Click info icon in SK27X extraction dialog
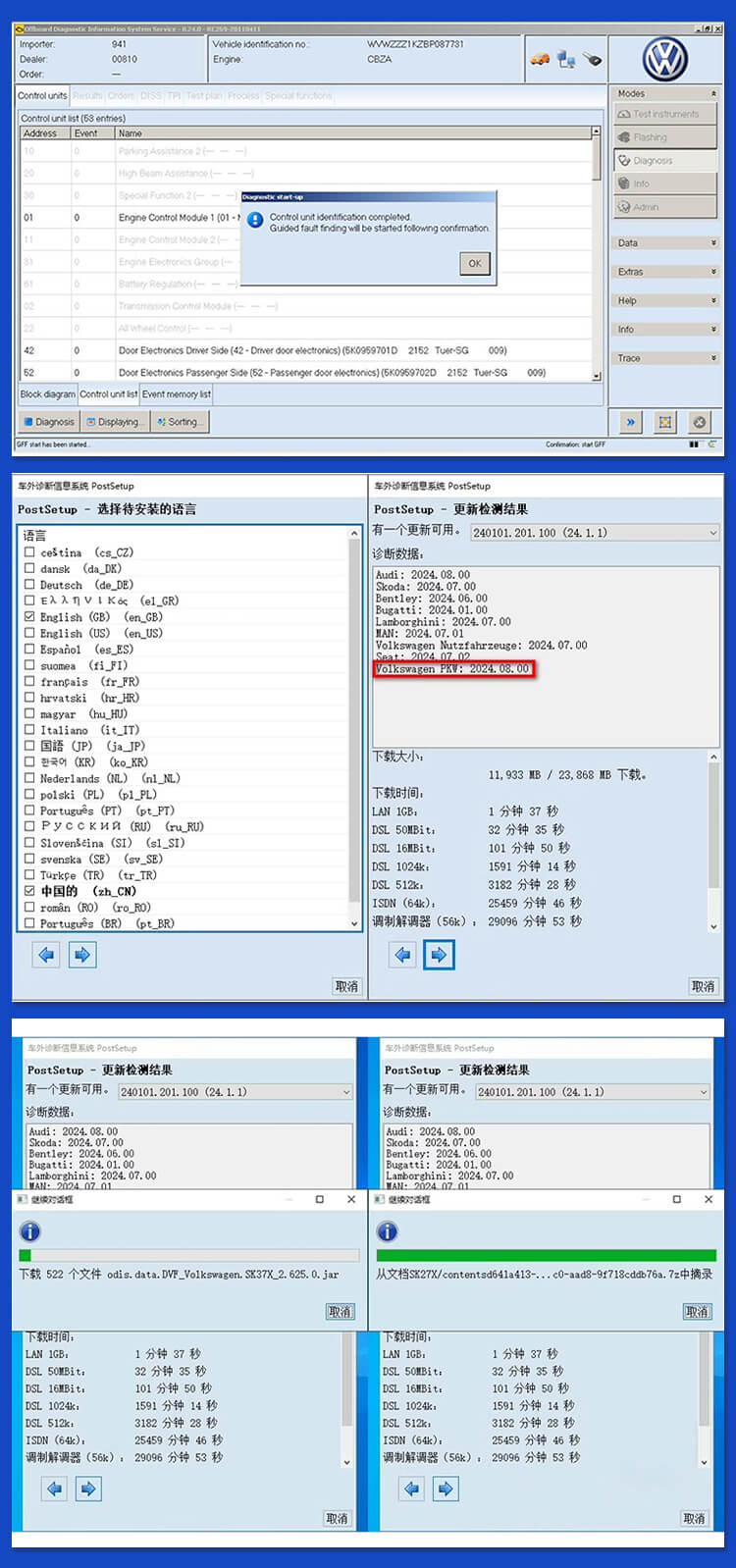 point(388,1230)
